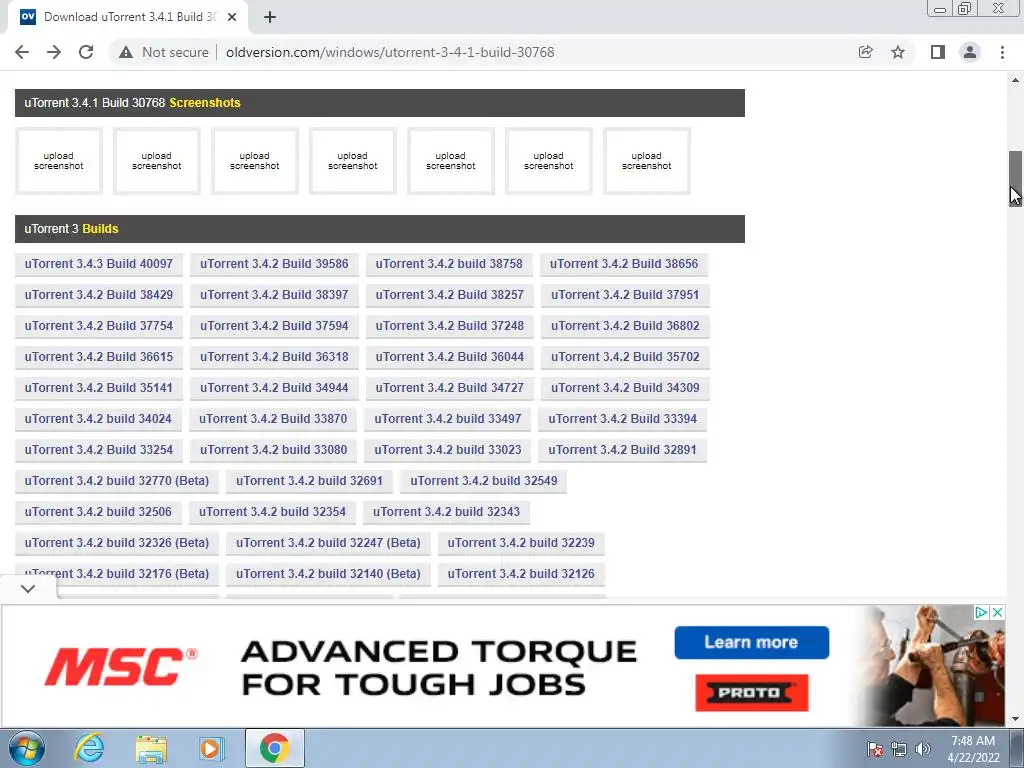Image resolution: width=1024 pixels, height=768 pixels.
Task: Open uTorrent 3.4.3 Build 40097
Action: [x=99, y=264]
